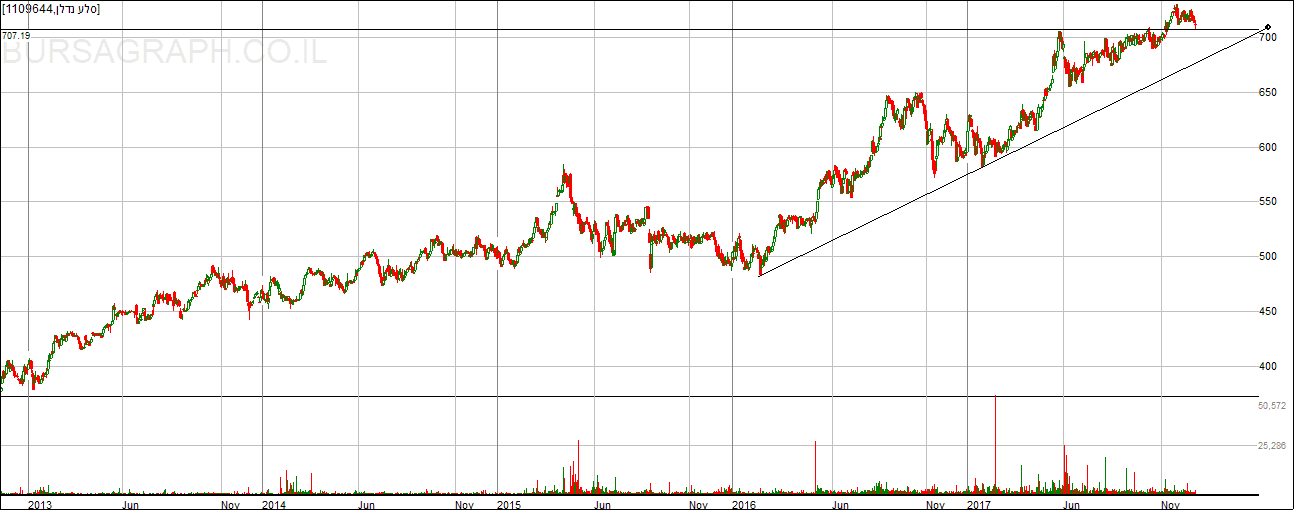
Task: Click the BURSAGRAPH.CO.IL watermark text
Action: (x=165, y=53)
